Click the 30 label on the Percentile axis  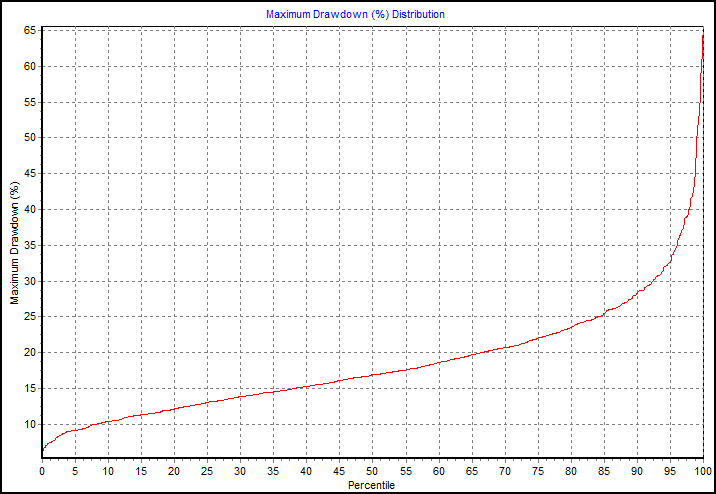(x=240, y=471)
